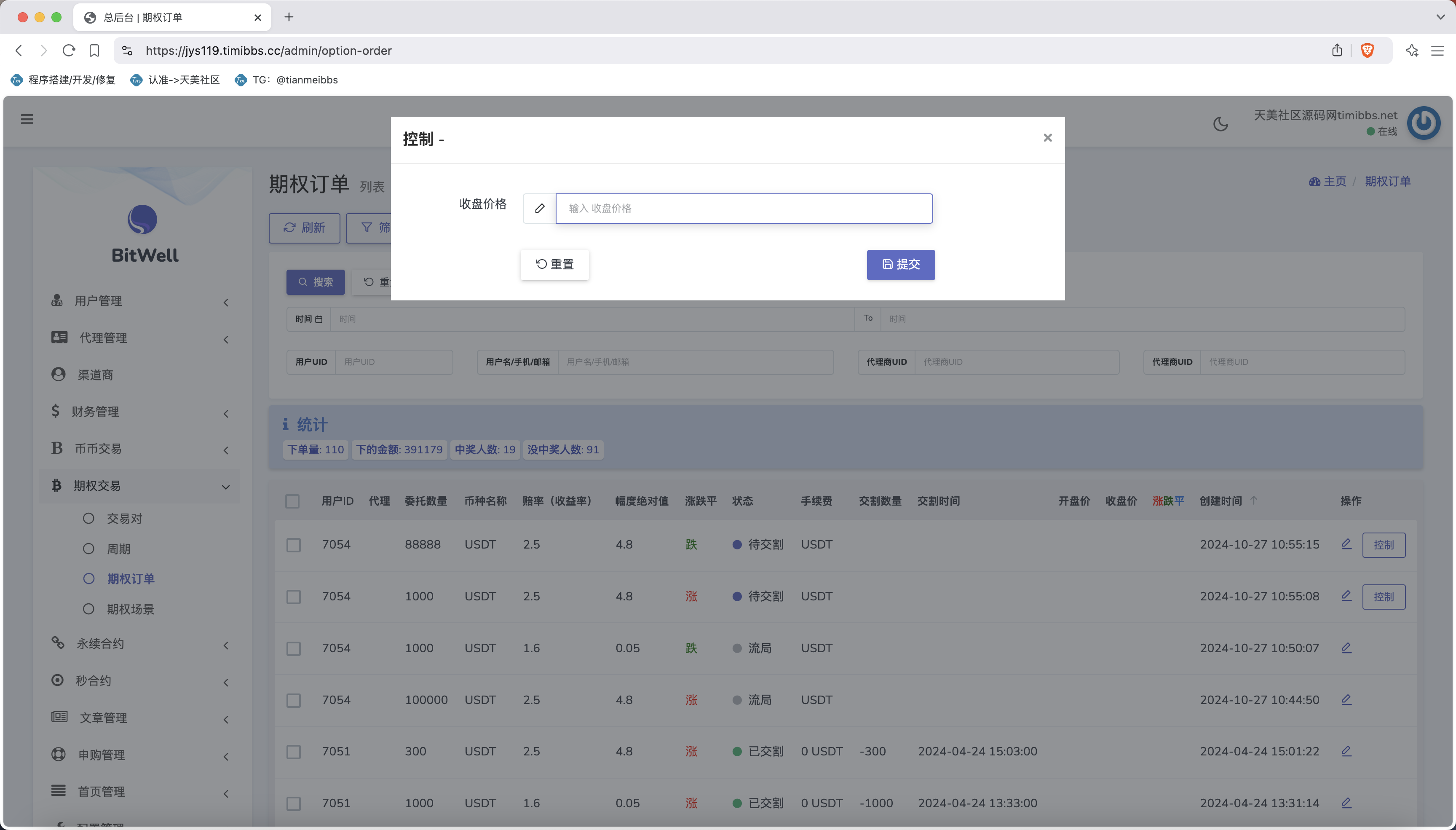The image size is (1456, 830).
Task: Open the 交易对 submenu item
Action: coord(124,519)
